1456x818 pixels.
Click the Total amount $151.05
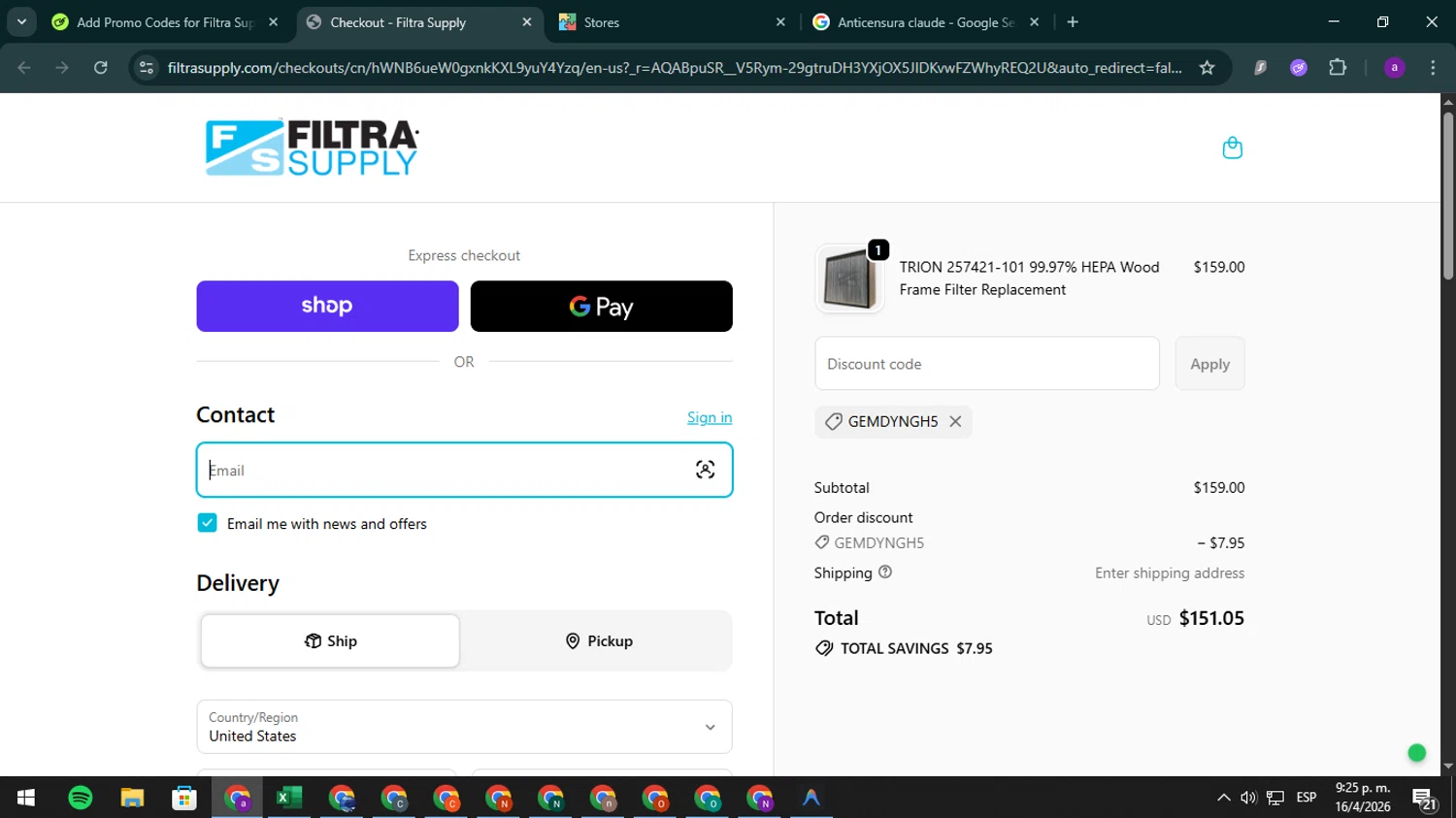pos(1211,618)
